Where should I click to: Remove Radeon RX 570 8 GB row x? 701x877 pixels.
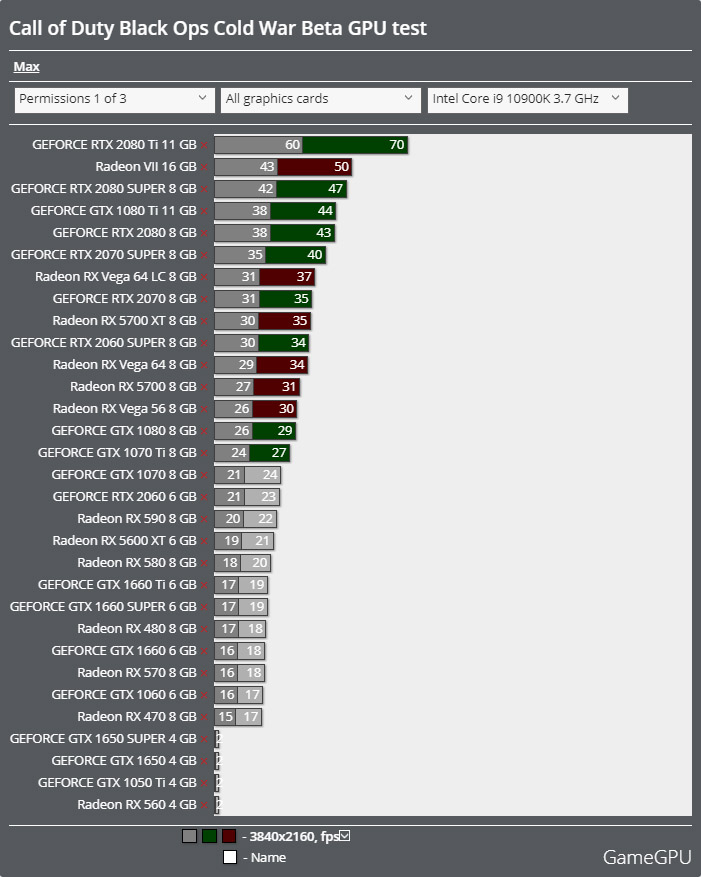click(x=204, y=673)
